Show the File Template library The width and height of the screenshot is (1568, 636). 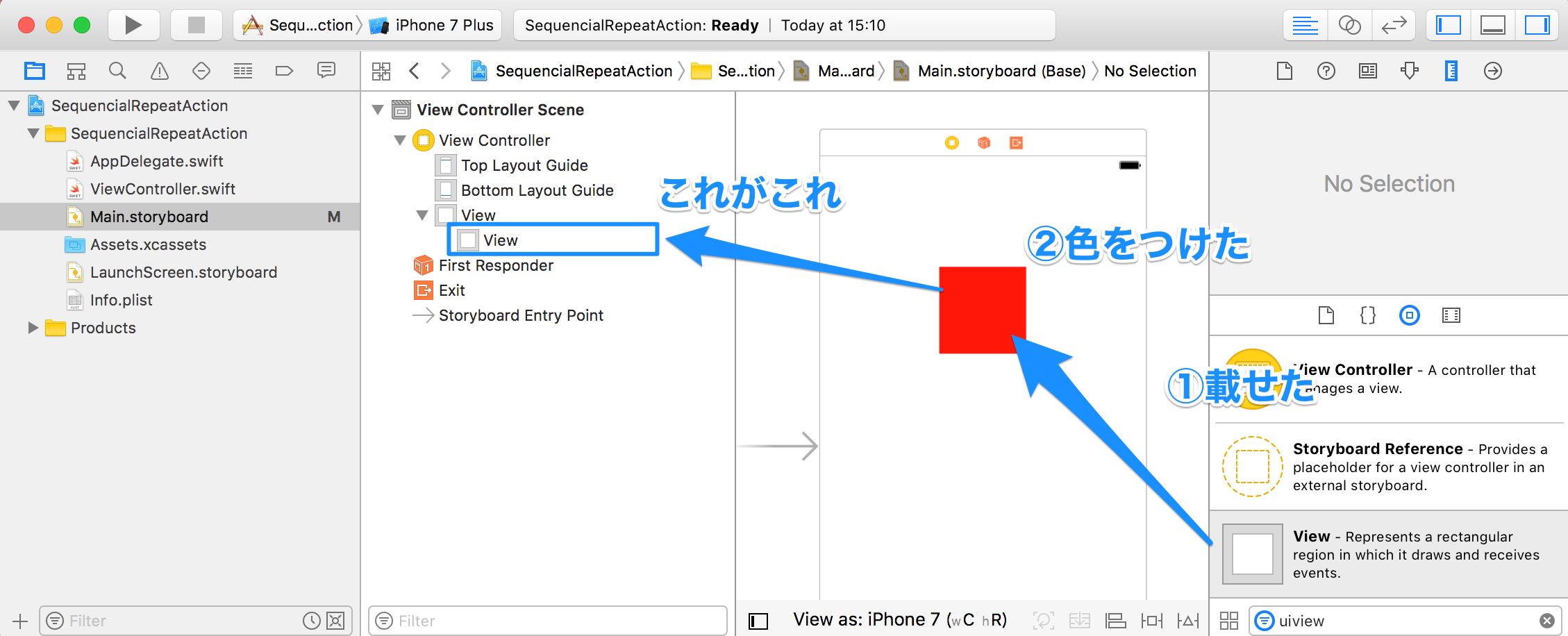click(x=1326, y=315)
